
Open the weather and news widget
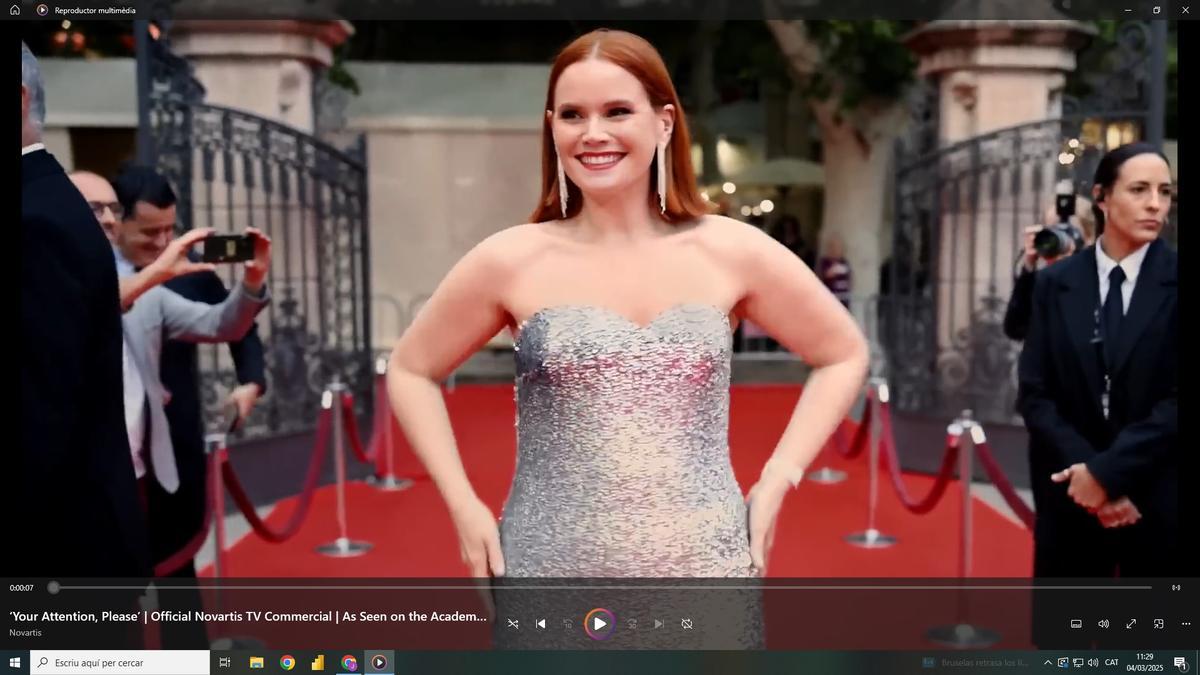click(980, 662)
